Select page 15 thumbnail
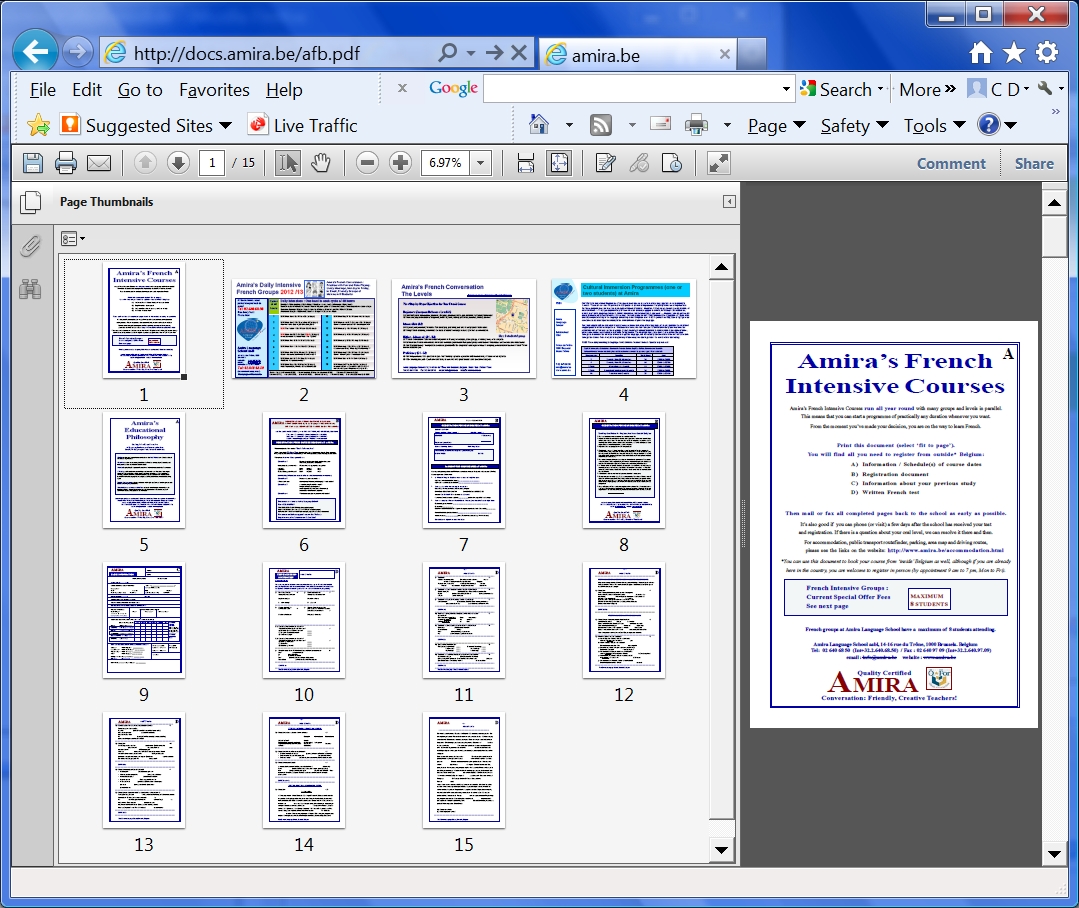The width and height of the screenshot is (1079, 908). tap(464, 770)
